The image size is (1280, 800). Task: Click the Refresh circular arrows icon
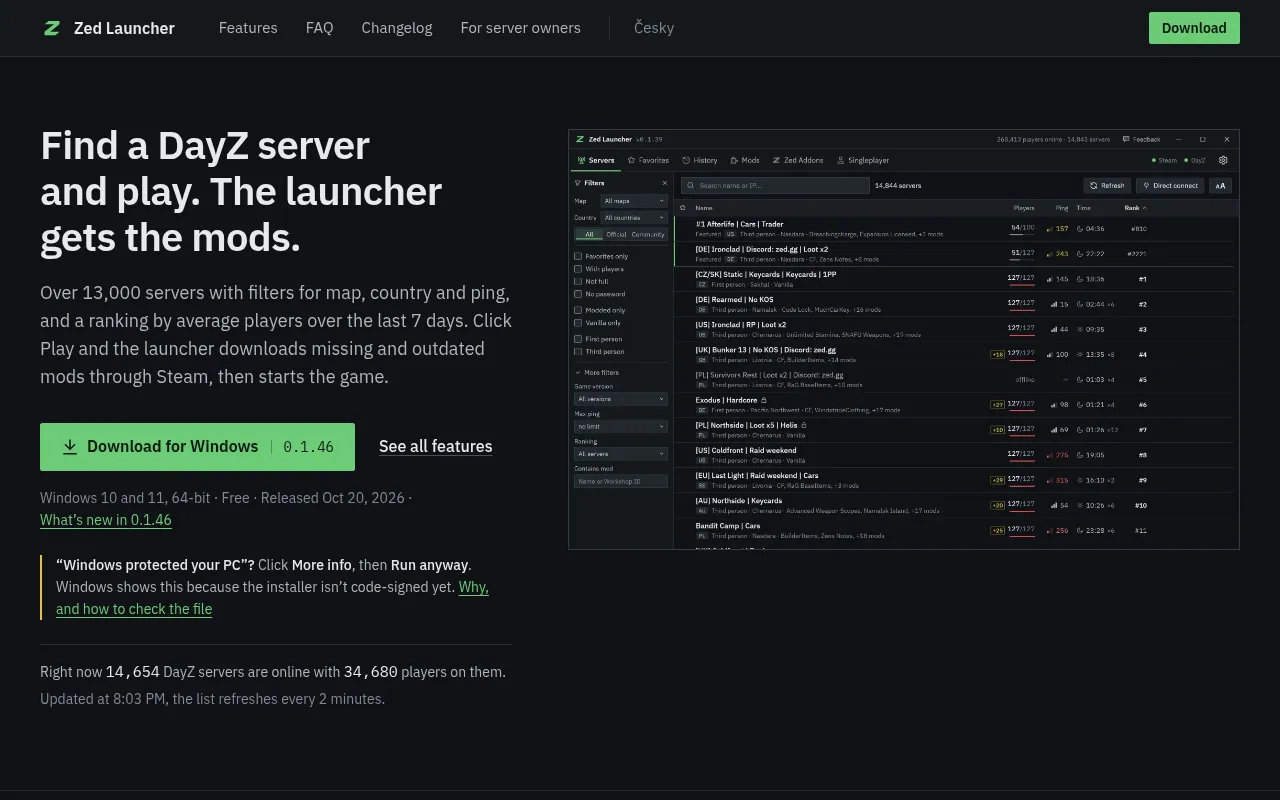(x=1094, y=186)
